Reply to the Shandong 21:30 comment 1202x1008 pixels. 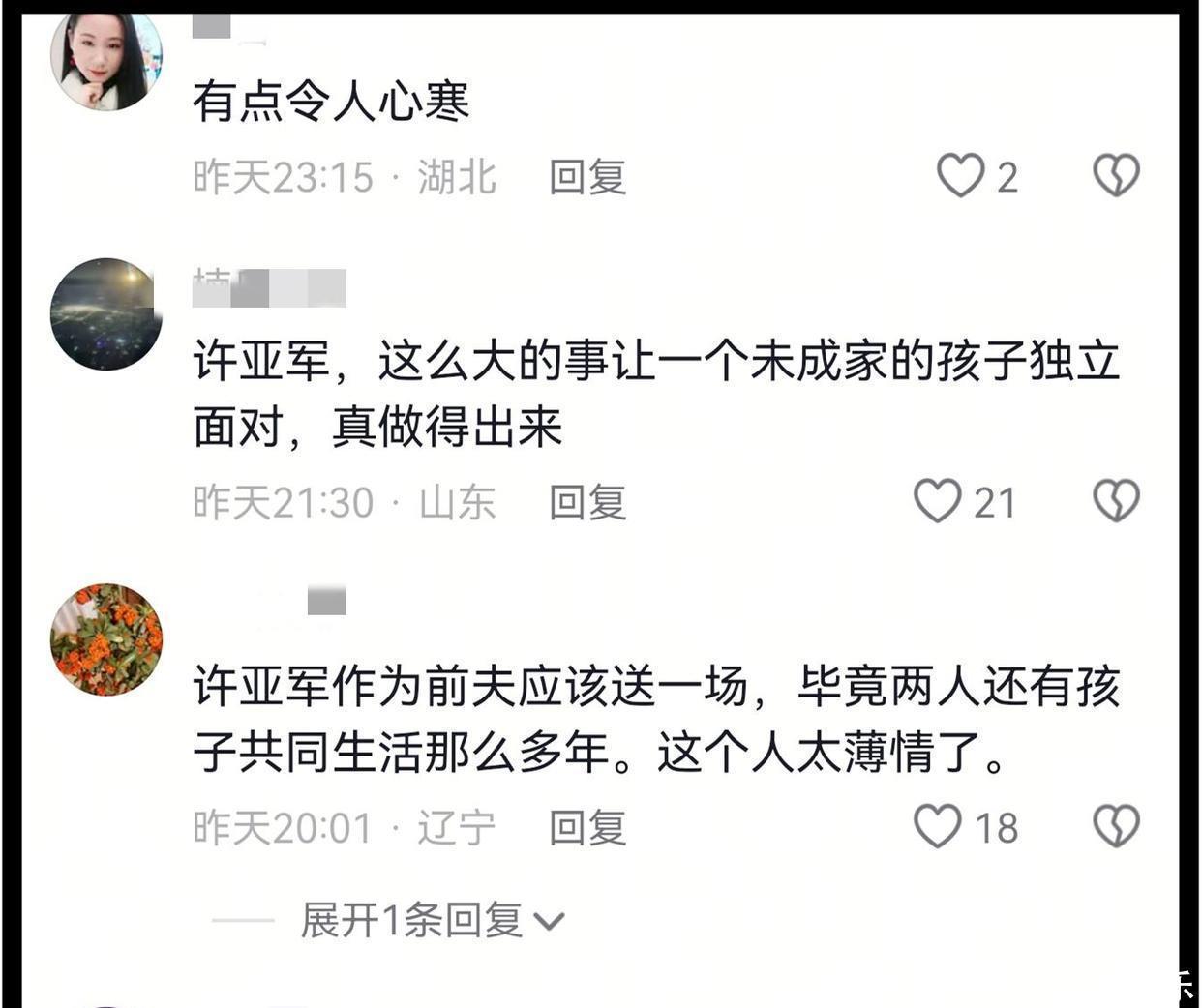coord(587,502)
